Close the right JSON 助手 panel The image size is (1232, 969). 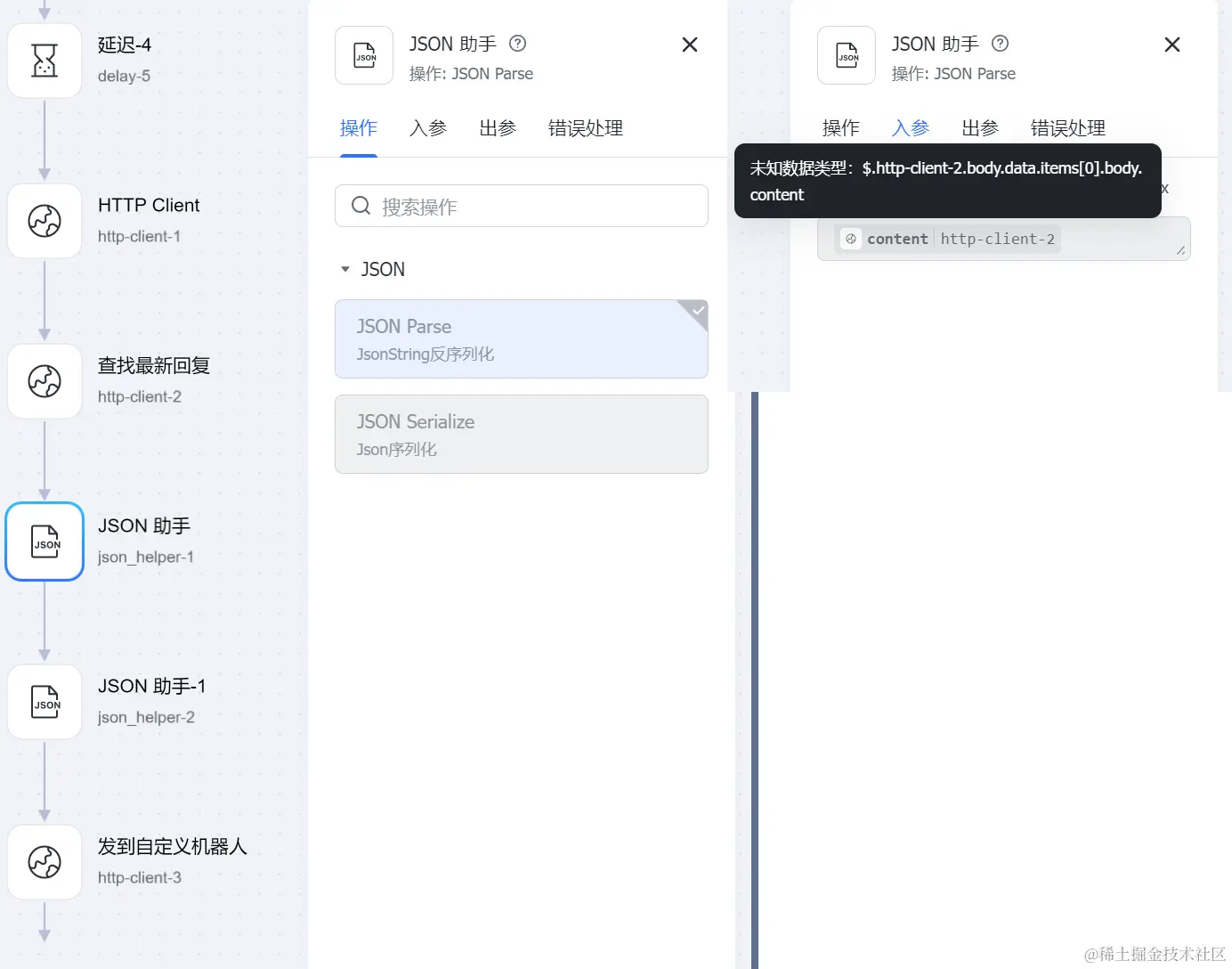tap(1171, 45)
